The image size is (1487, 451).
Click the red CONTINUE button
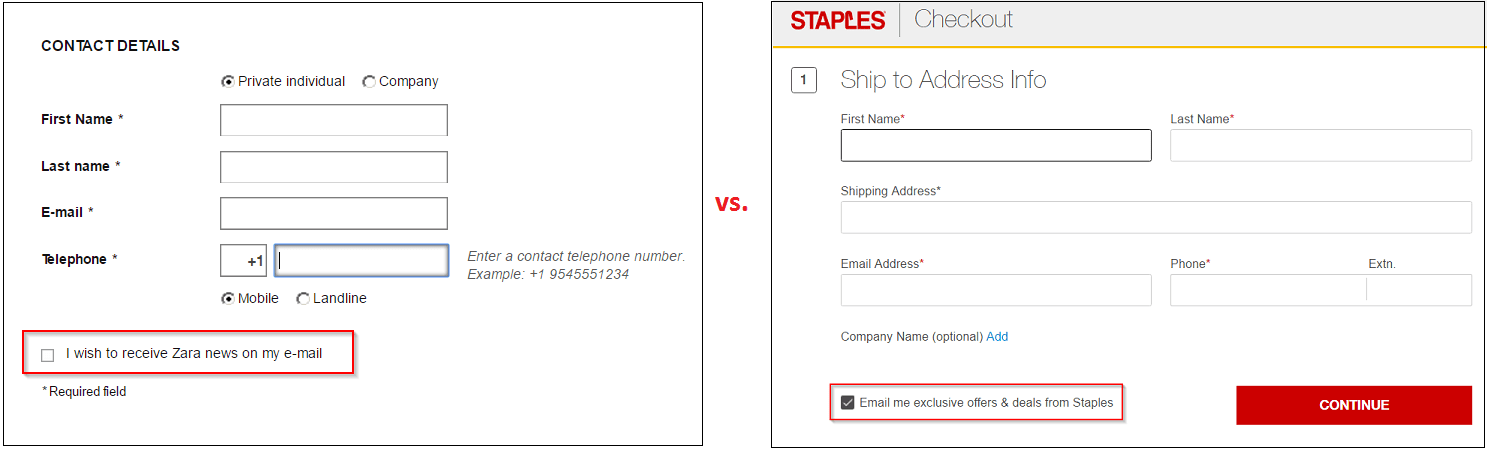pyautogui.click(x=1354, y=405)
